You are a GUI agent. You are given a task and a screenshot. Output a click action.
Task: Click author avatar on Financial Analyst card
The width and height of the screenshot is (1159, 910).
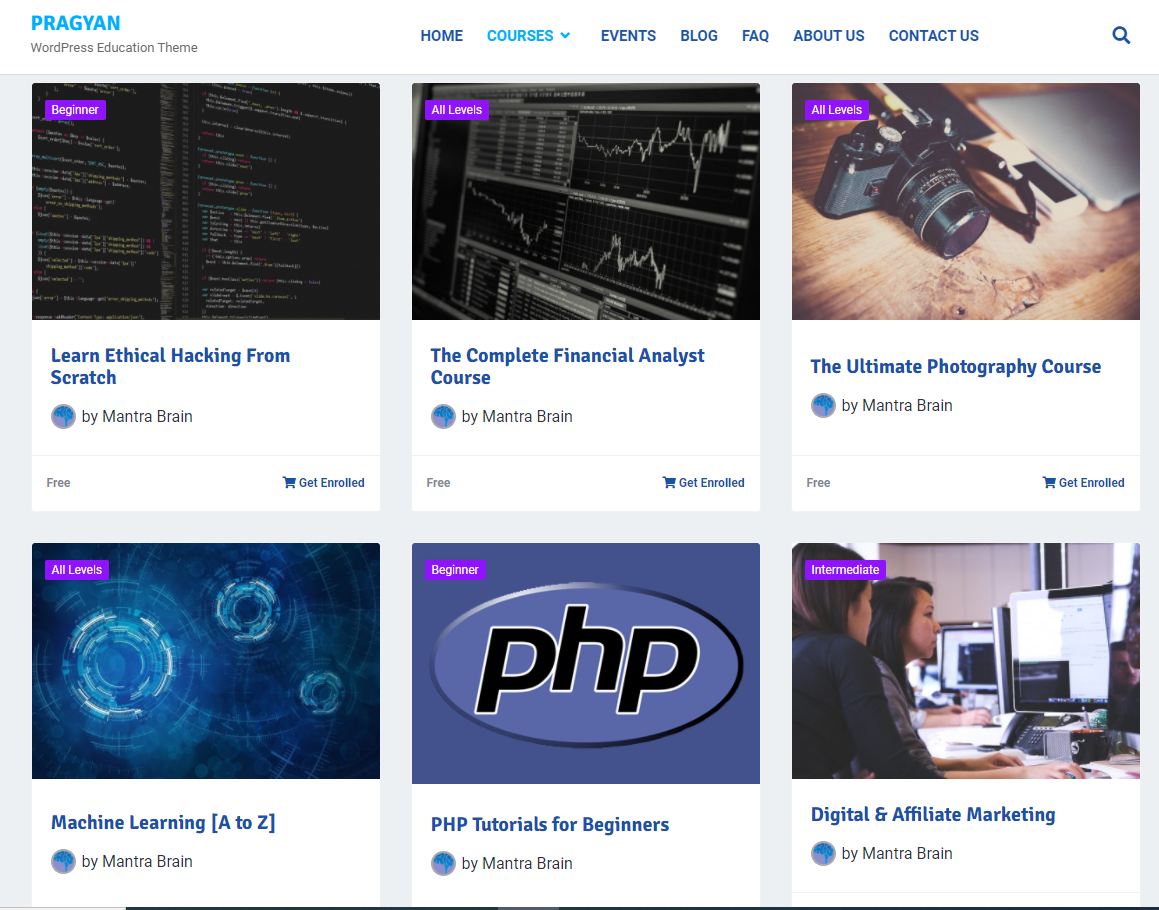click(x=443, y=416)
